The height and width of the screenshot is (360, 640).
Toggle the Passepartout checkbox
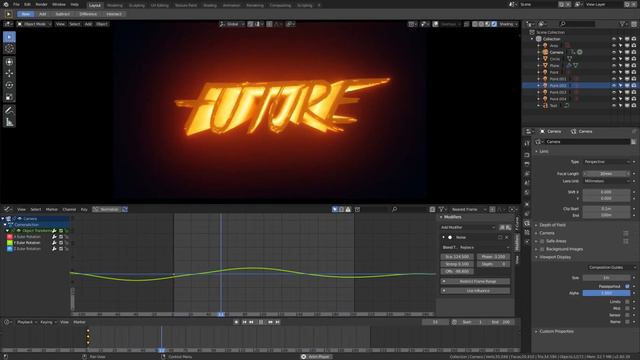point(627,286)
